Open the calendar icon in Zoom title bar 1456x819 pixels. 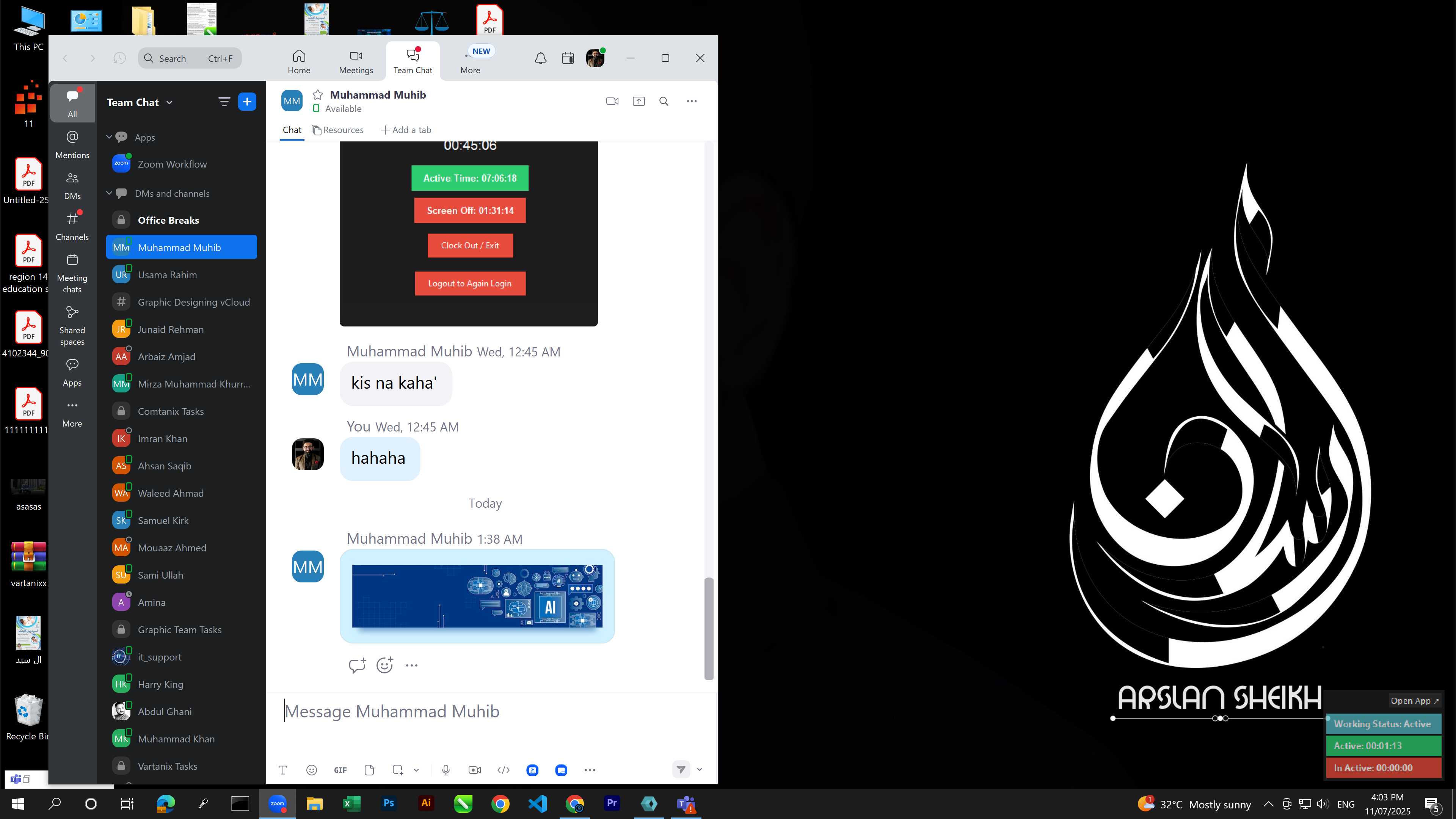point(568,58)
